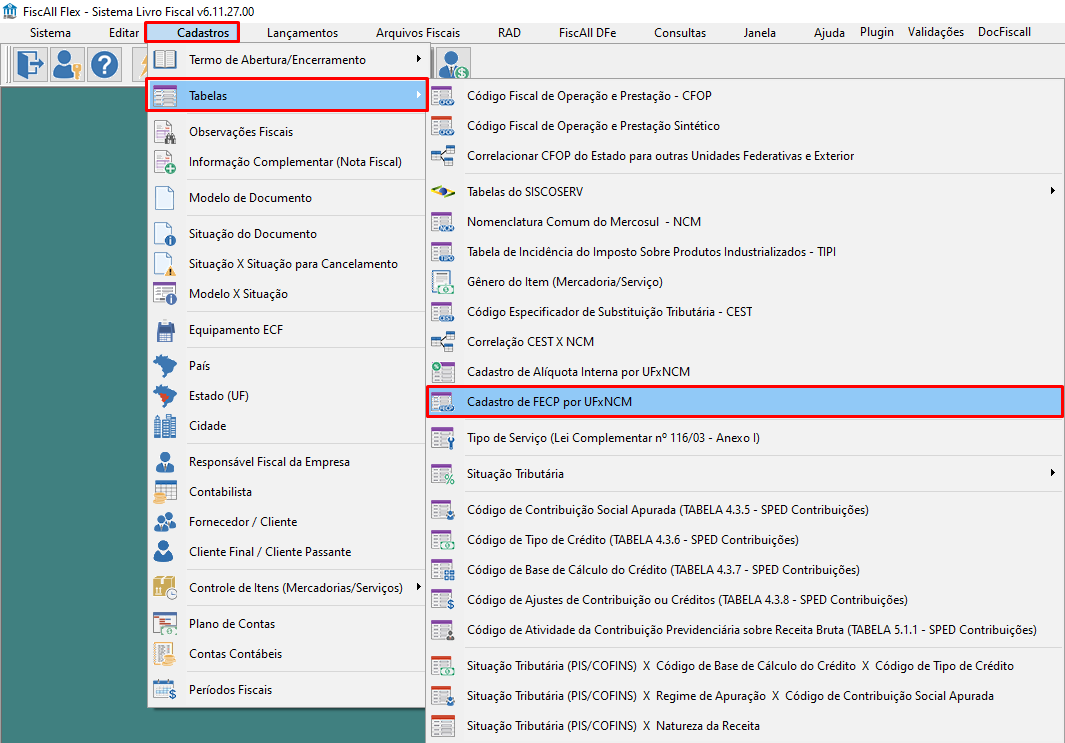
Task: Click the Estado (UF) map icon
Action: pyautogui.click(x=164, y=395)
